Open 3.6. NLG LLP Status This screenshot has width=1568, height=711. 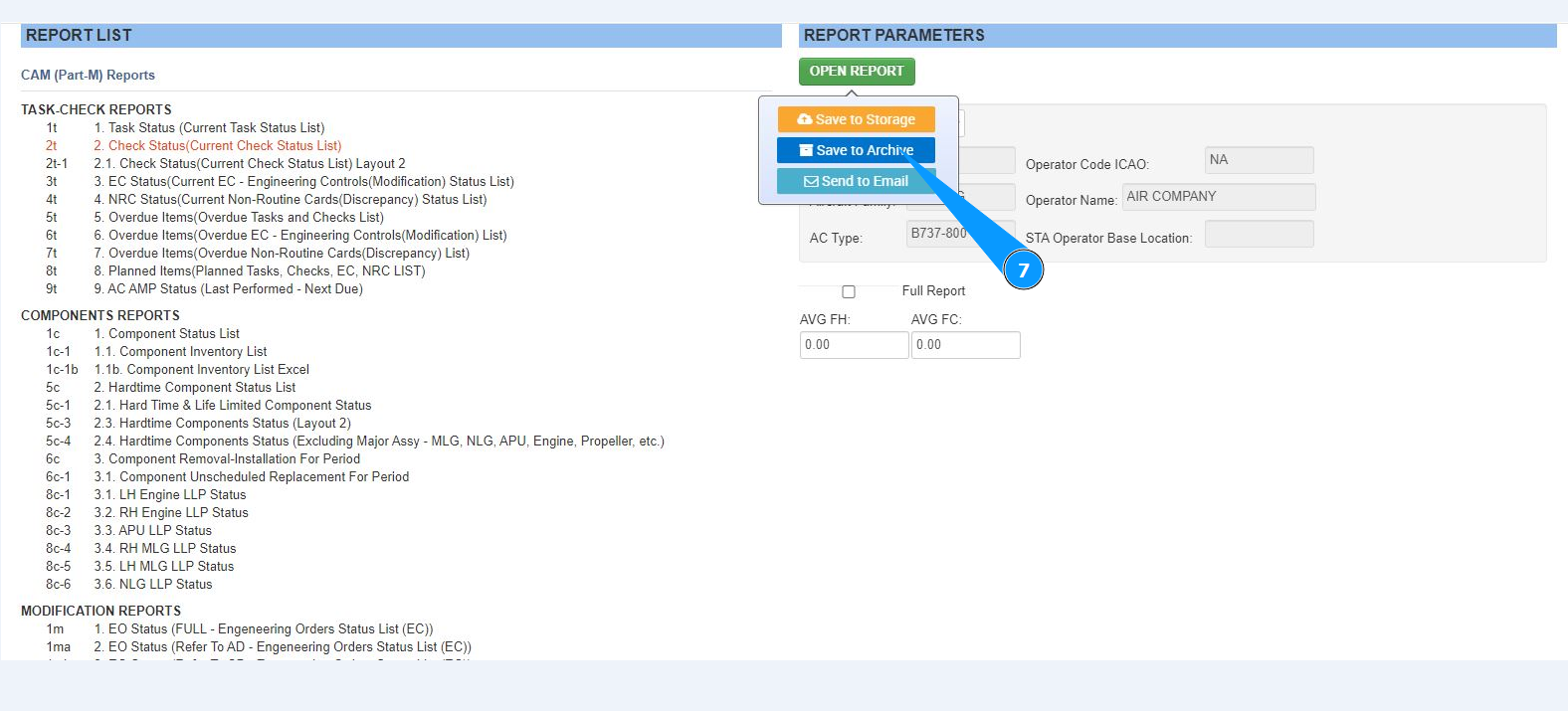tap(153, 584)
